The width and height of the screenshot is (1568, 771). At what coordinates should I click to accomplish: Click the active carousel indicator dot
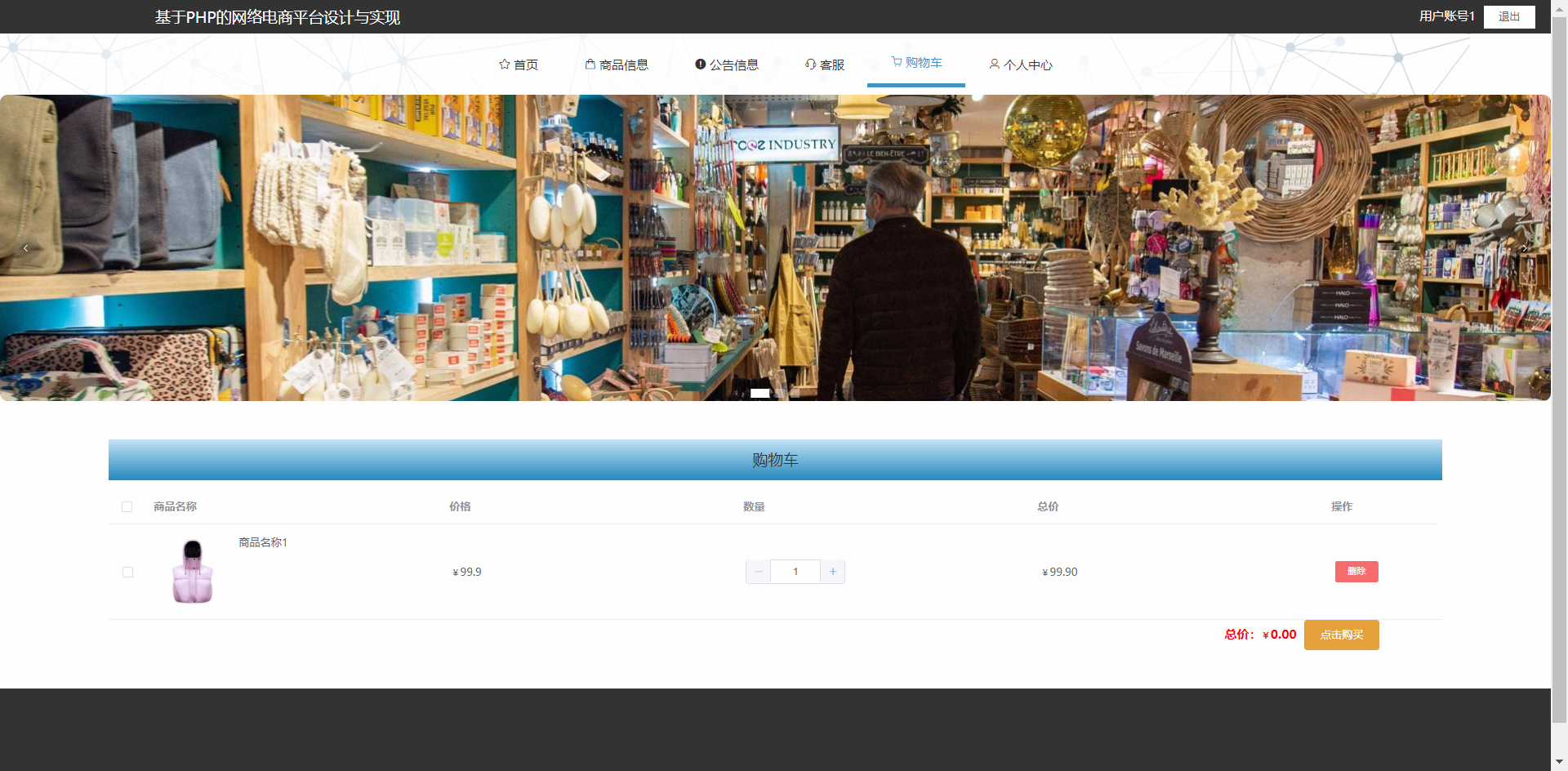tap(759, 394)
